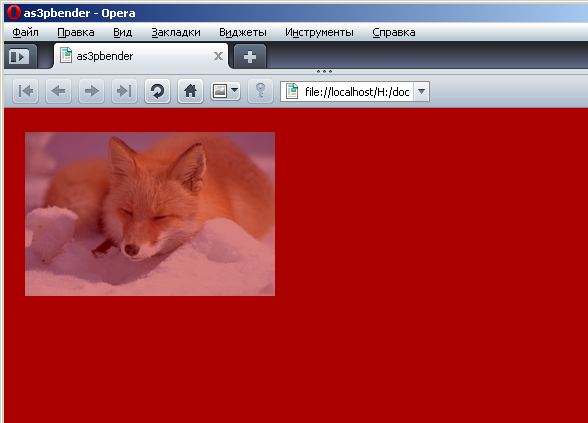Expand the show images dropdown arrow

235,90
